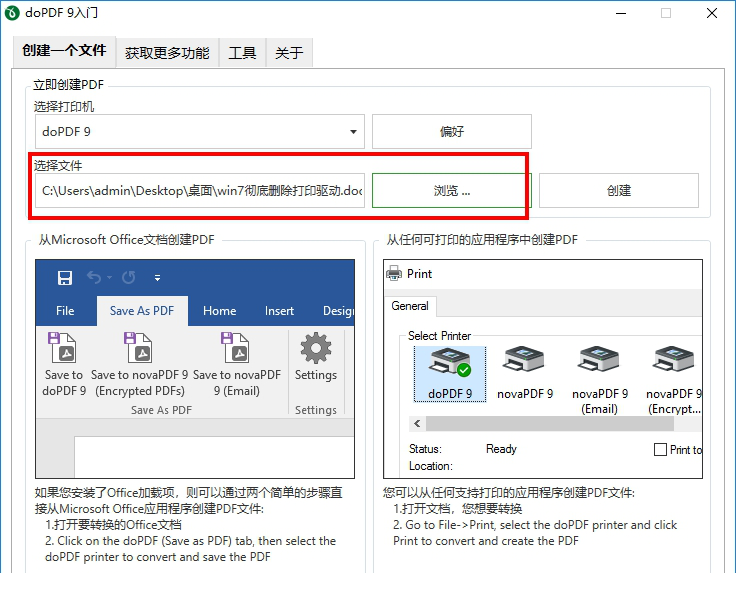Click the Save As PDF ribbon group label
The image size is (736, 595).
(x=161, y=410)
